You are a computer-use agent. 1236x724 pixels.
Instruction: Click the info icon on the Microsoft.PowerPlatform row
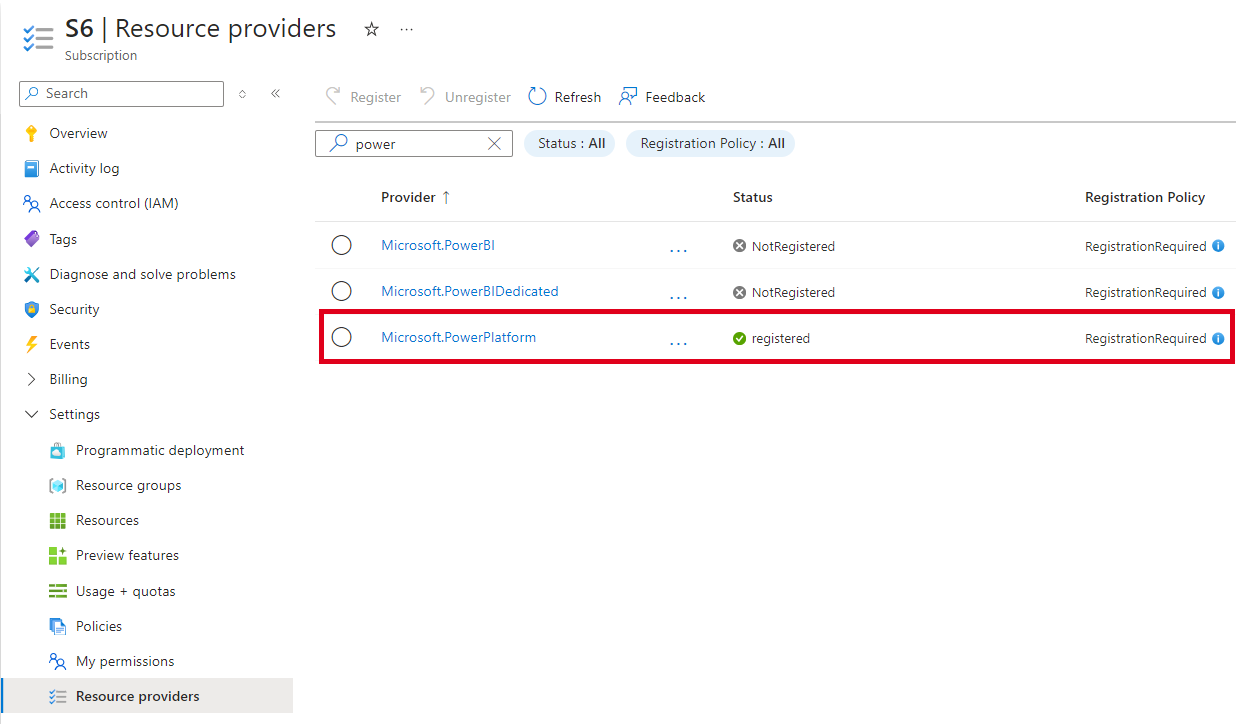[x=1218, y=339]
